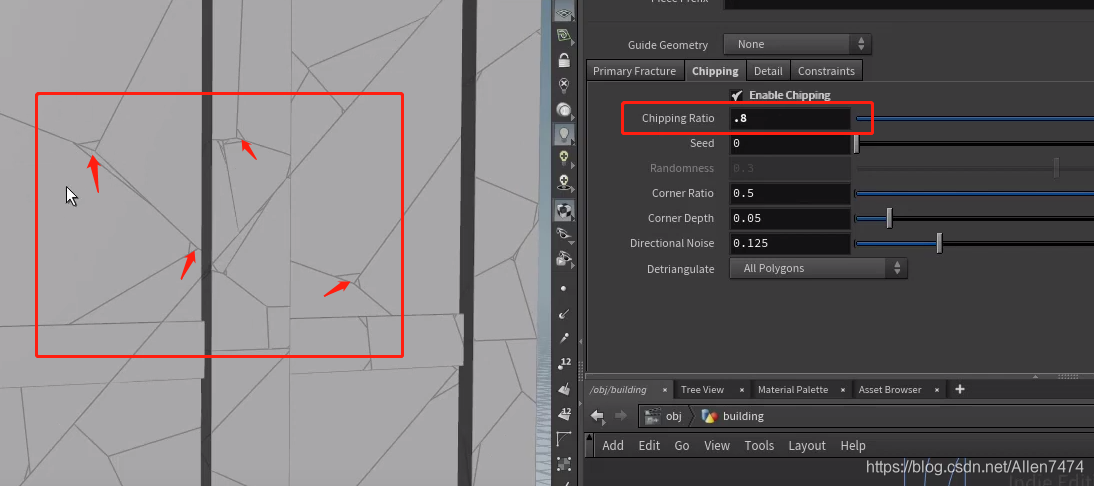Disable the Enable Chipping checkbox
The width and height of the screenshot is (1094, 486).
click(x=737, y=95)
